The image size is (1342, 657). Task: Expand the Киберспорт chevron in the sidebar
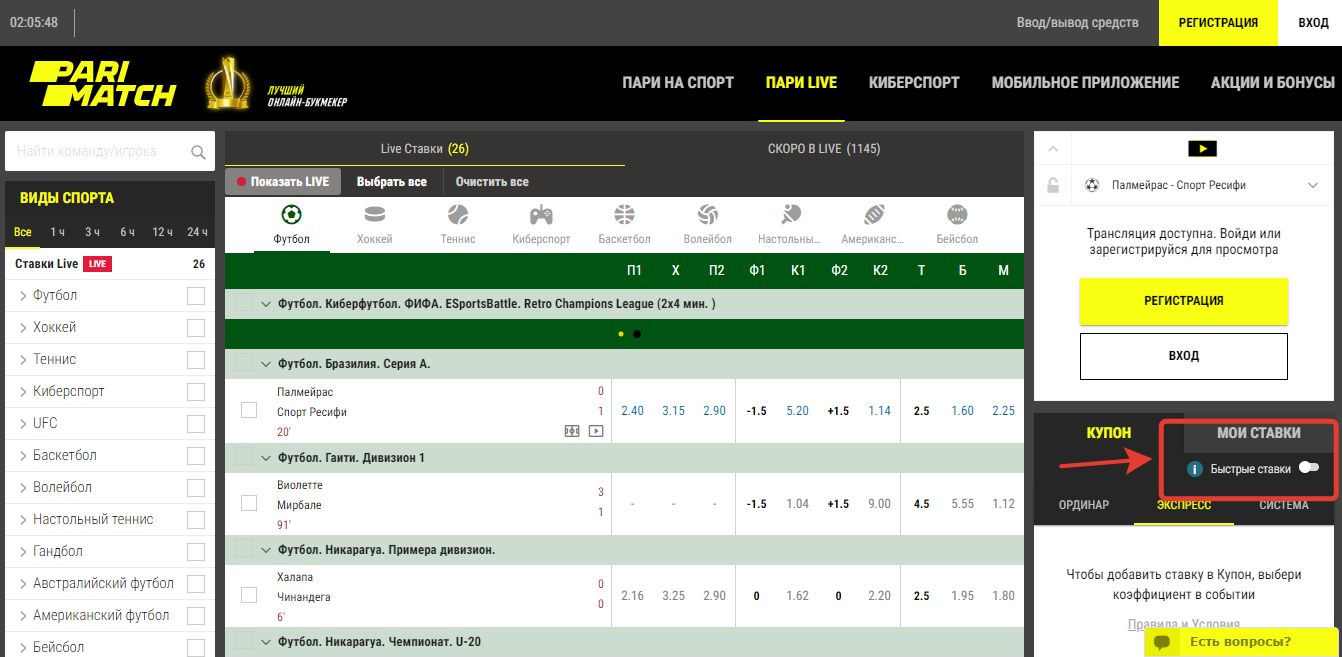[x=23, y=392]
